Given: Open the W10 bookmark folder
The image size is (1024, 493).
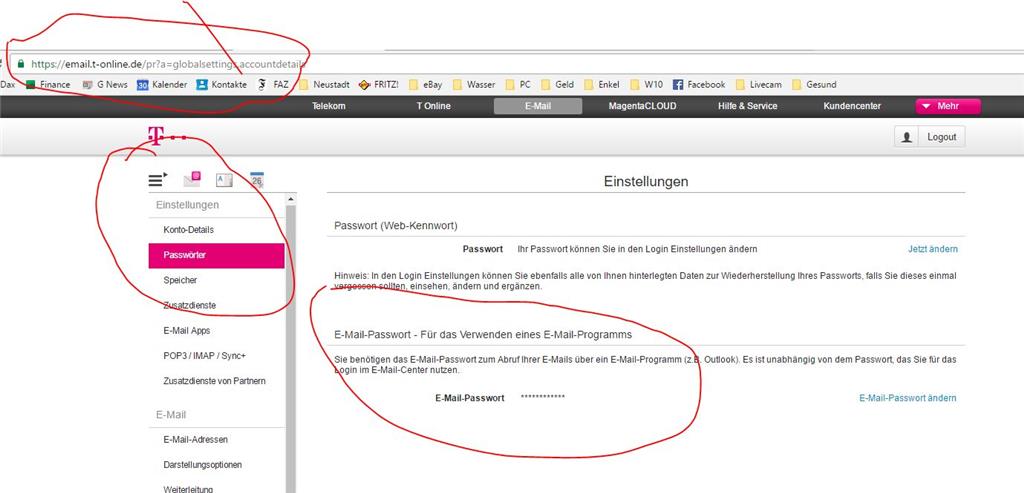Looking at the screenshot, I should [x=647, y=84].
